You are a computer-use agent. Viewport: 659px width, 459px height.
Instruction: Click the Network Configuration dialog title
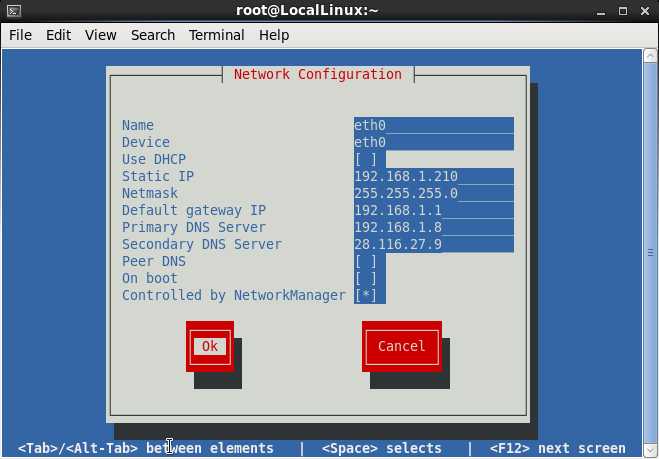[x=318, y=74]
